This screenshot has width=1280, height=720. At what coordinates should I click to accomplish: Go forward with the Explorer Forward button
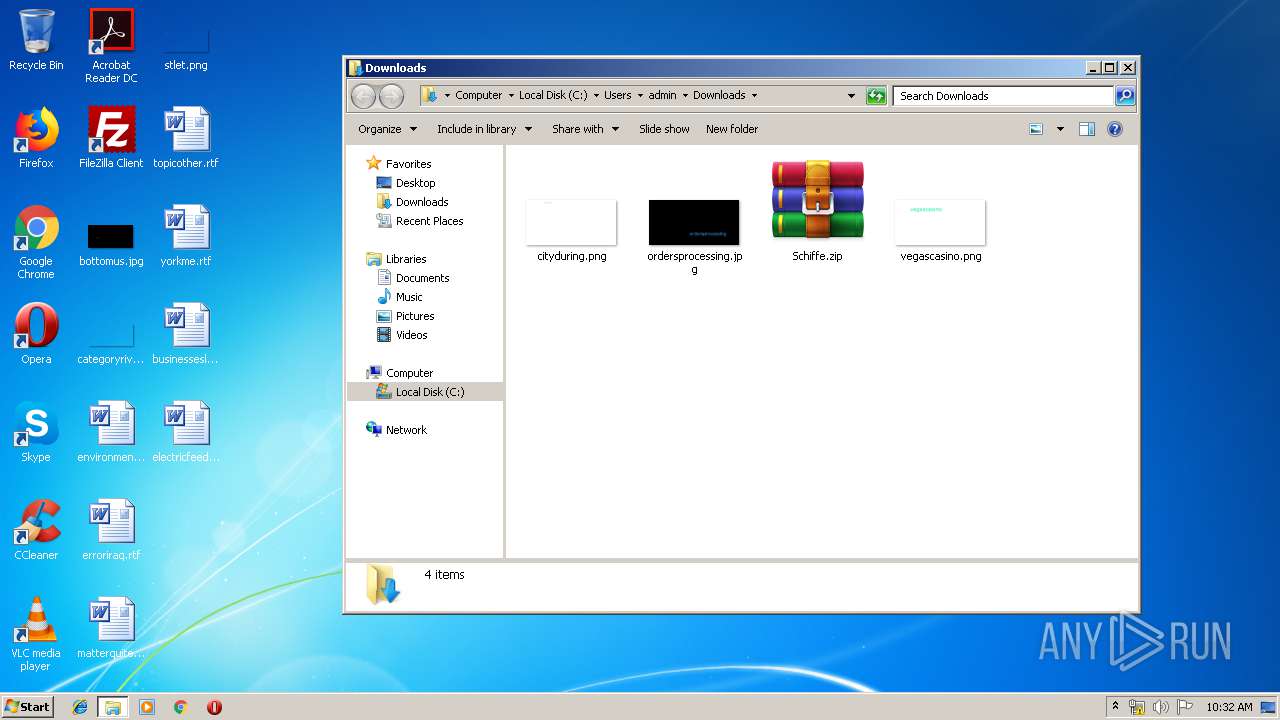click(391, 96)
